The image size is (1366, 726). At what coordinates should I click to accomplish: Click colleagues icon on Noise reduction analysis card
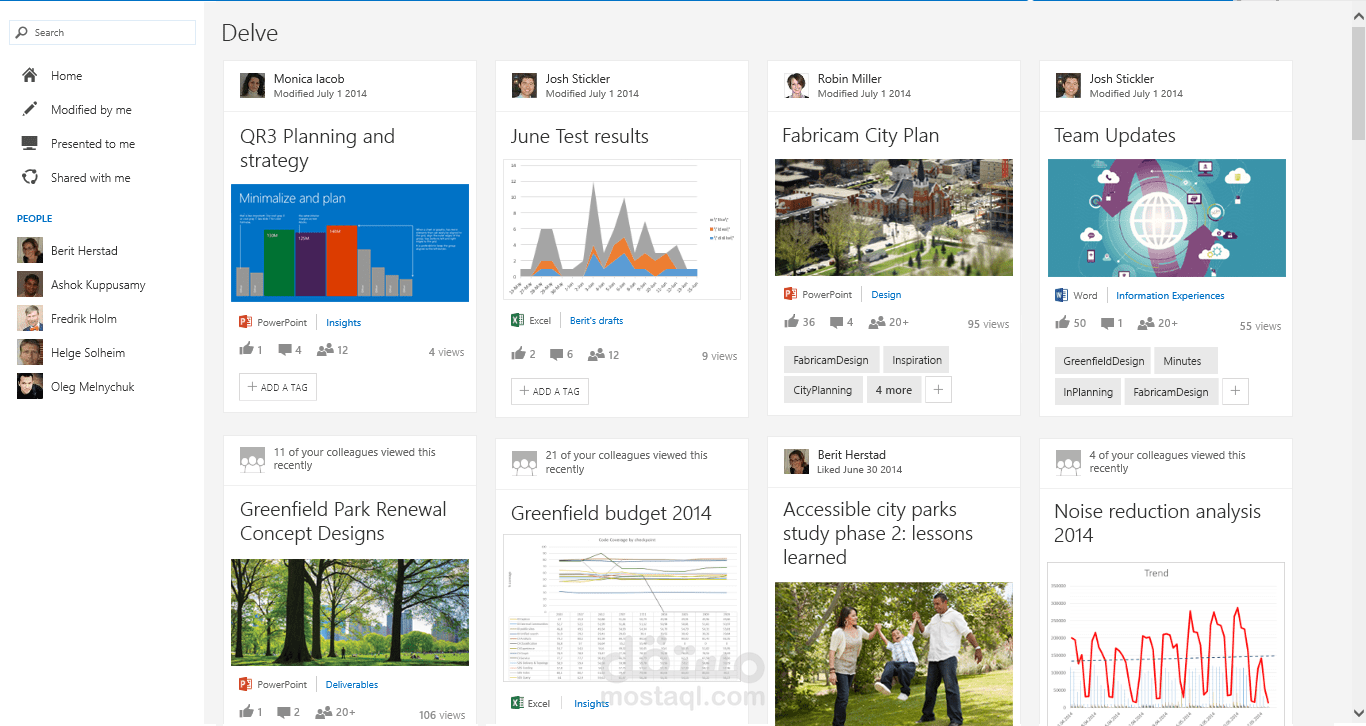[x=1068, y=461]
